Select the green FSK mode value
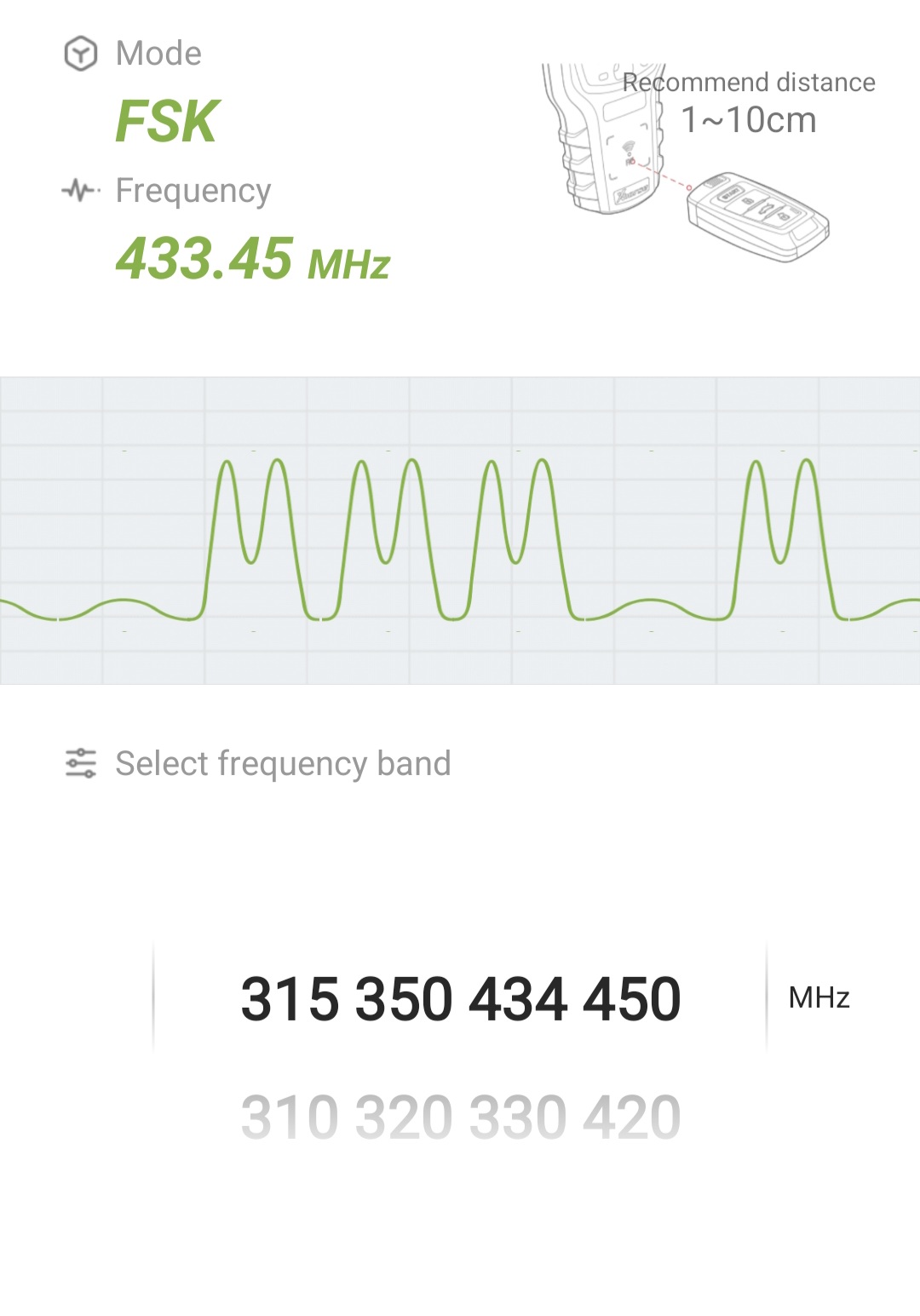This screenshot has width=920, height=1316. pyautogui.click(x=168, y=121)
